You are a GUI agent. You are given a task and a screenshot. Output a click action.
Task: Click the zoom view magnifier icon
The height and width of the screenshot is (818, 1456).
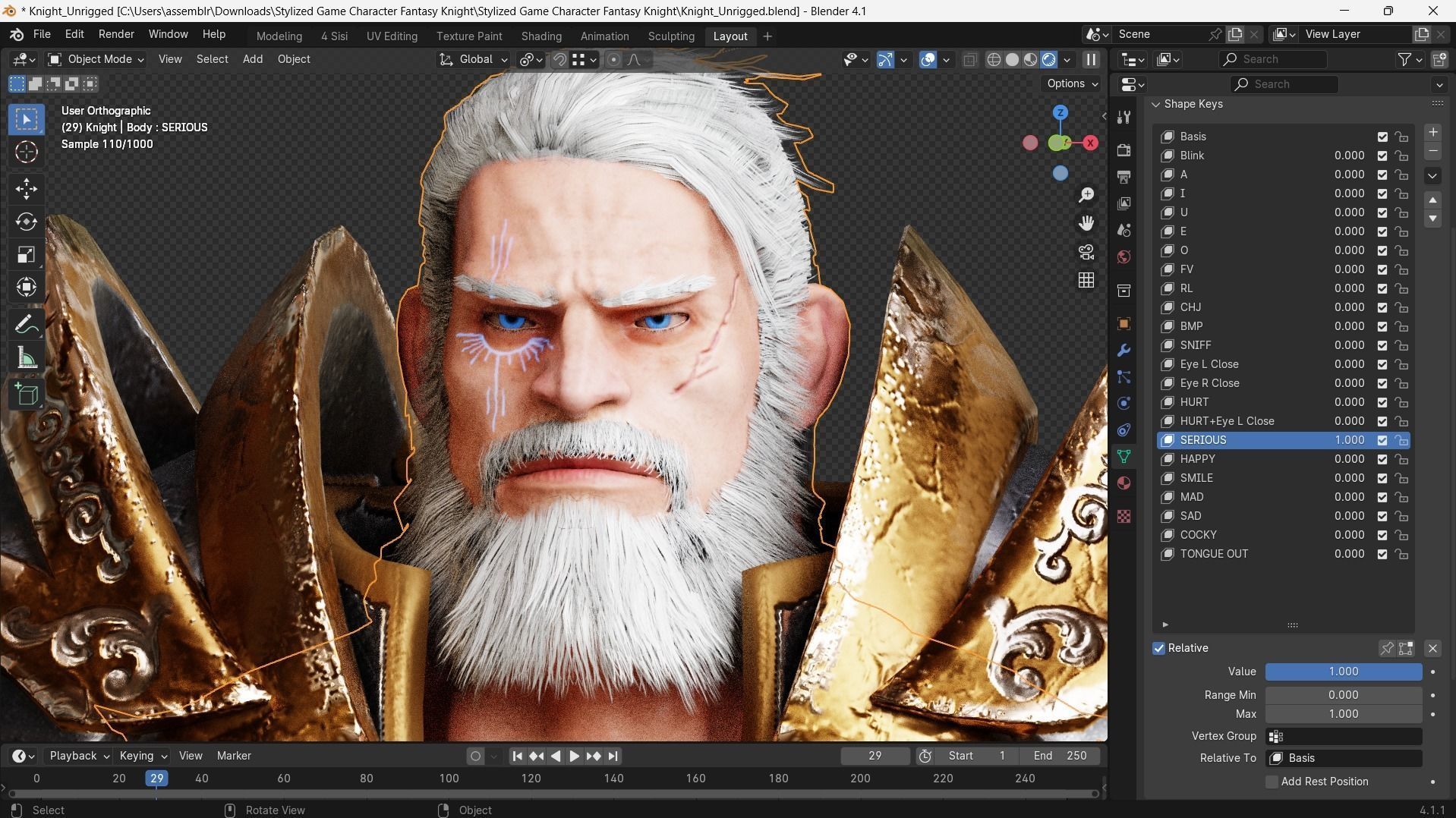pyautogui.click(x=1086, y=195)
